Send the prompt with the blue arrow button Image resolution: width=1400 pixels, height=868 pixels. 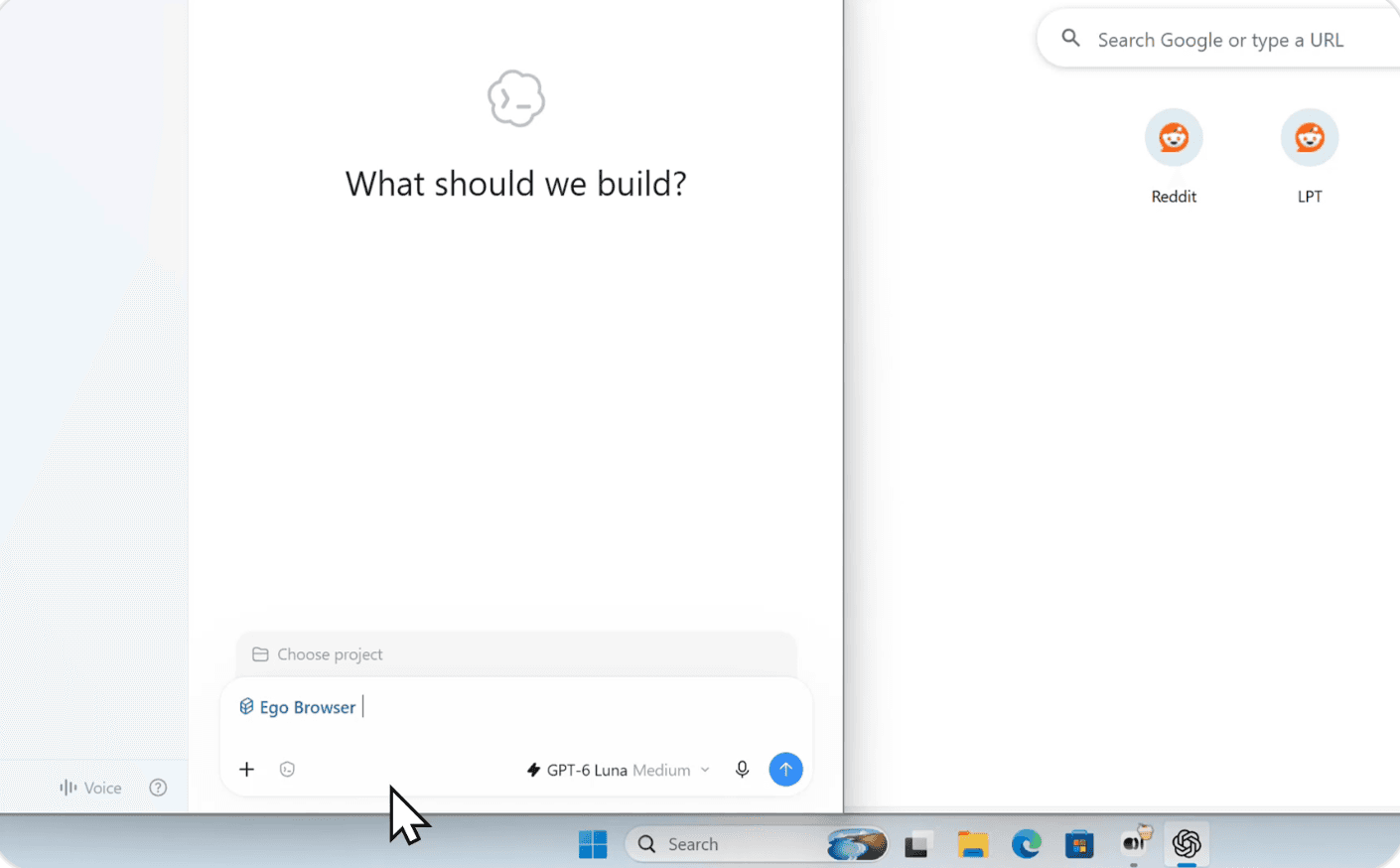(x=785, y=769)
